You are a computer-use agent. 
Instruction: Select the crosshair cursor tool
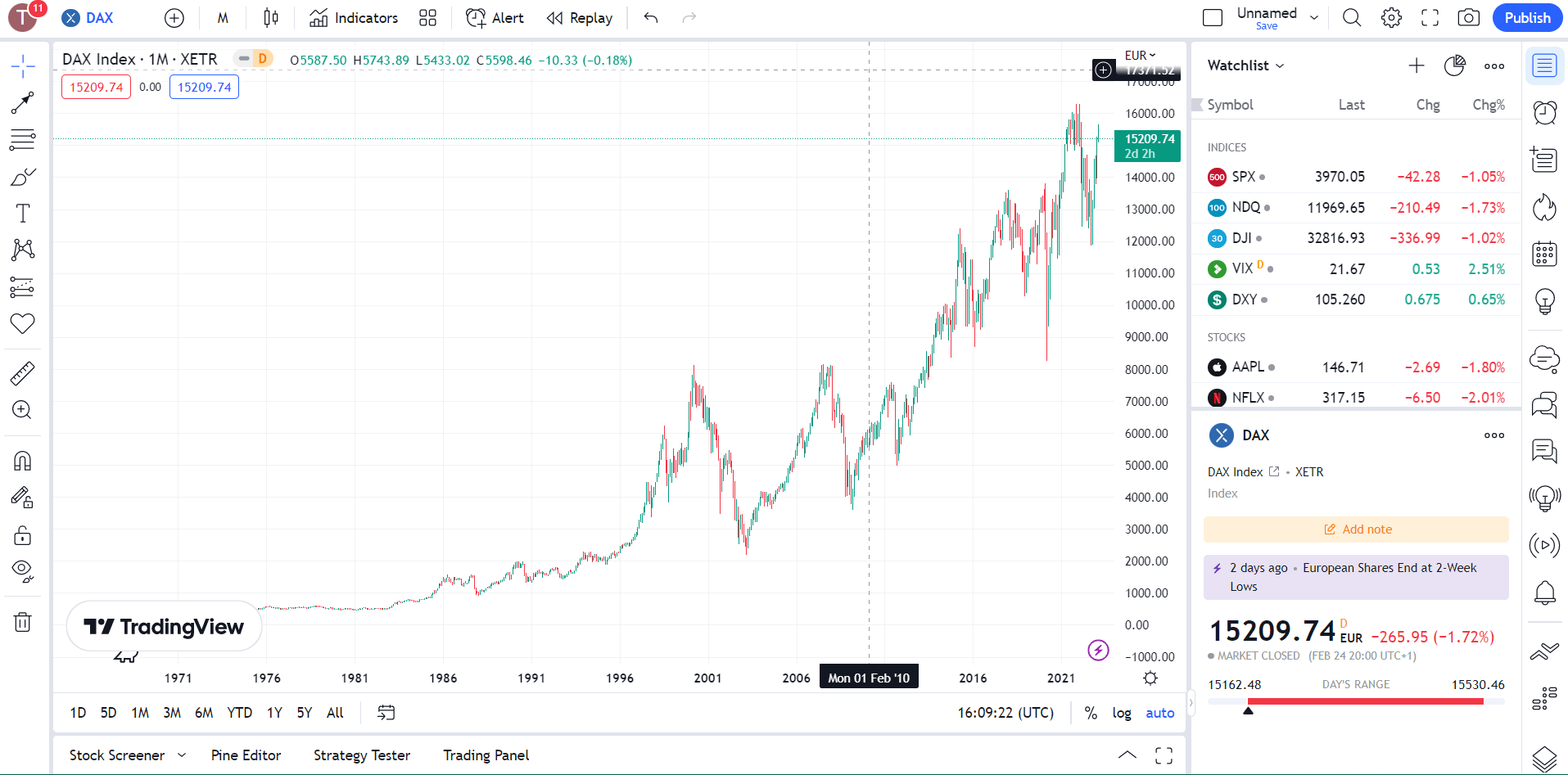pyautogui.click(x=23, y=66)
